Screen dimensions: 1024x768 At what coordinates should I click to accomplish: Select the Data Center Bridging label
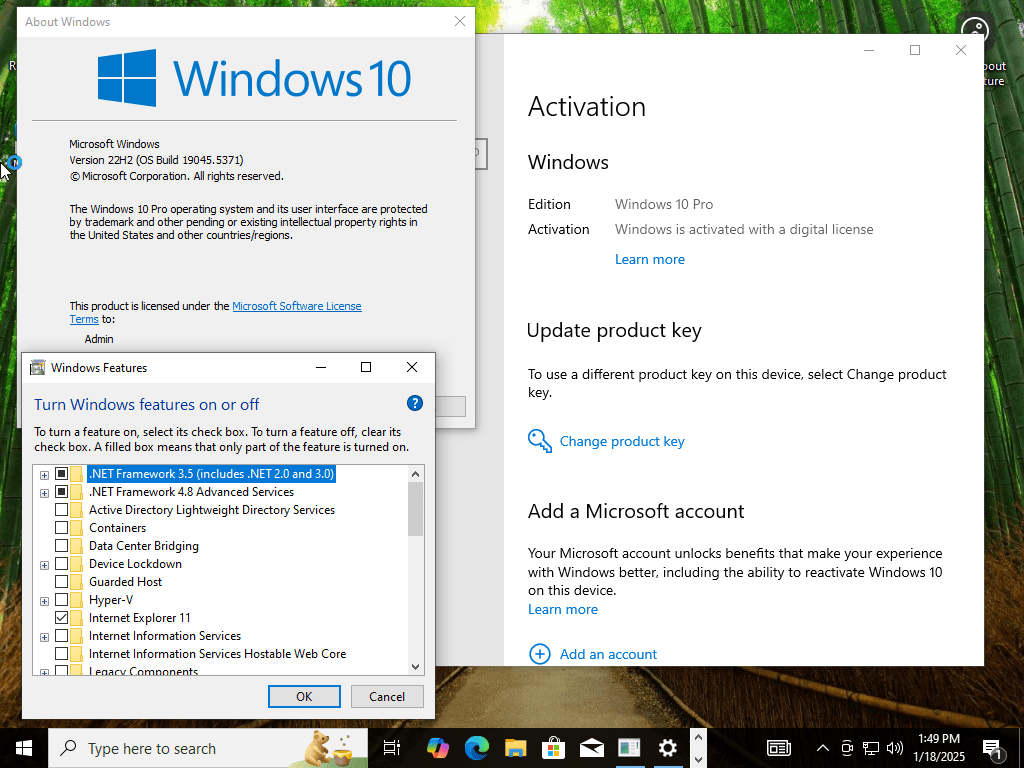[x=144, y=545]
